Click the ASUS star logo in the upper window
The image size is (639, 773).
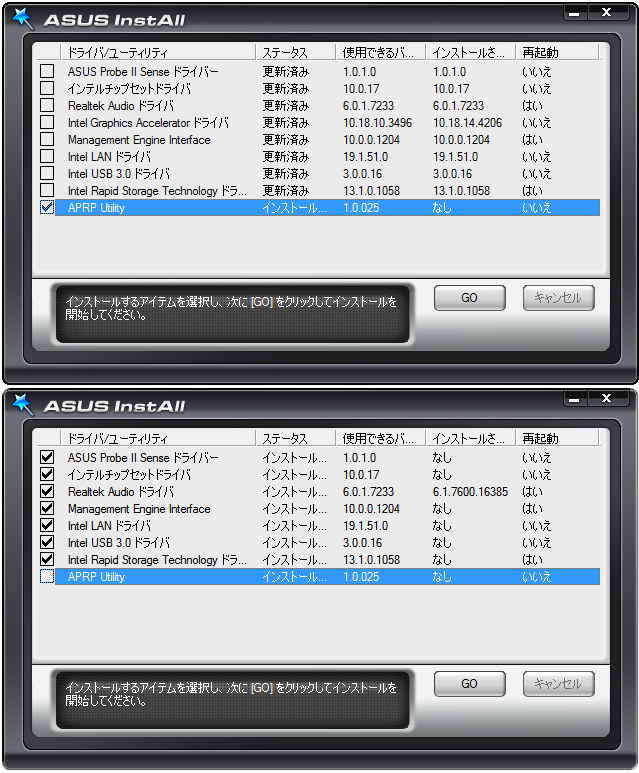coord(24,18)
